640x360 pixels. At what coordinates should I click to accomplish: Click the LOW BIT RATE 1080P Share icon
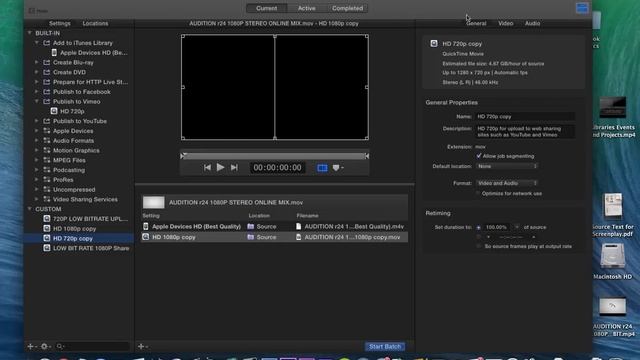[x=47, y=248]
